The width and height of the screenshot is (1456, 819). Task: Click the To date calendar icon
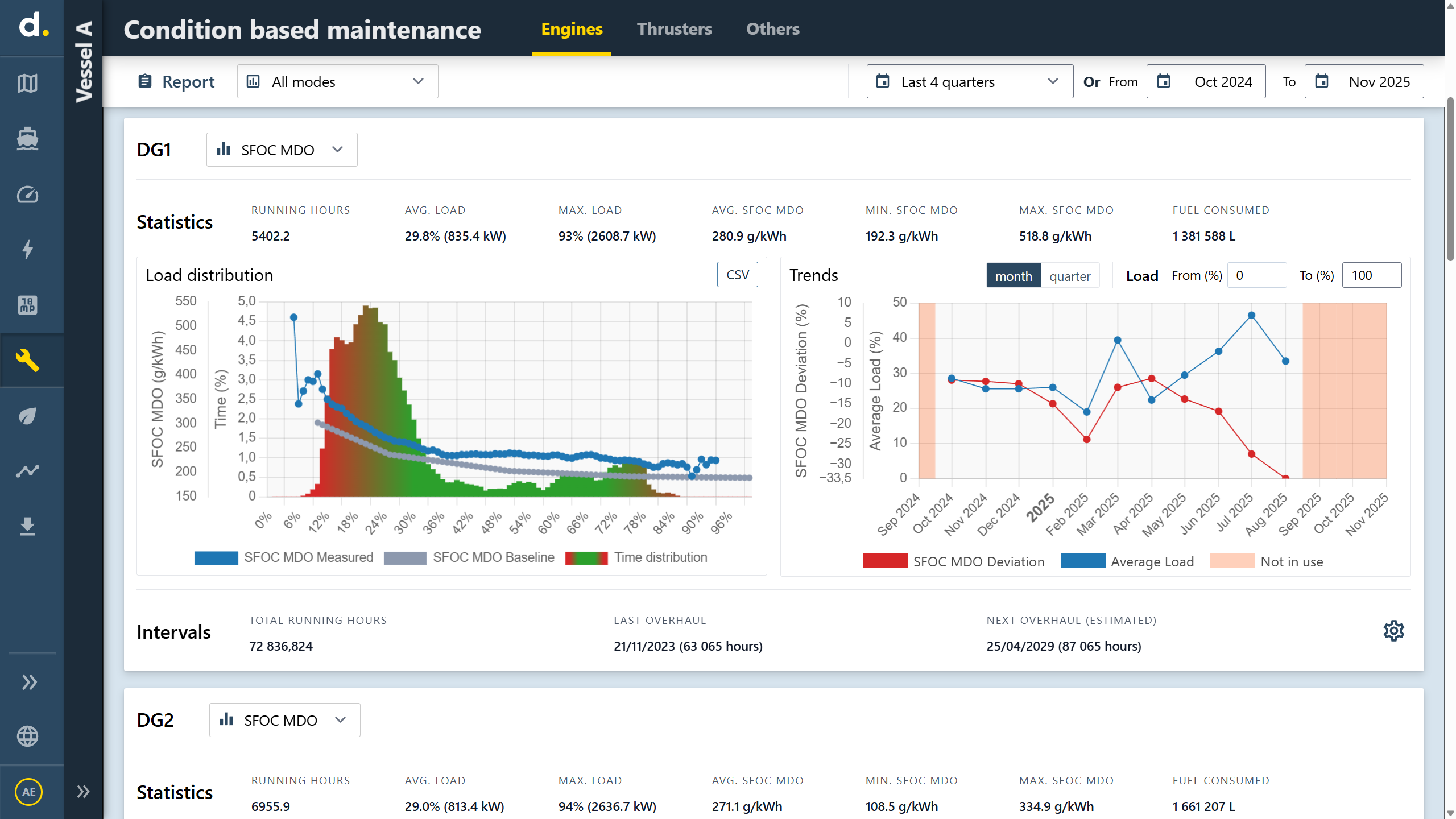click(x=1322, y=81)
